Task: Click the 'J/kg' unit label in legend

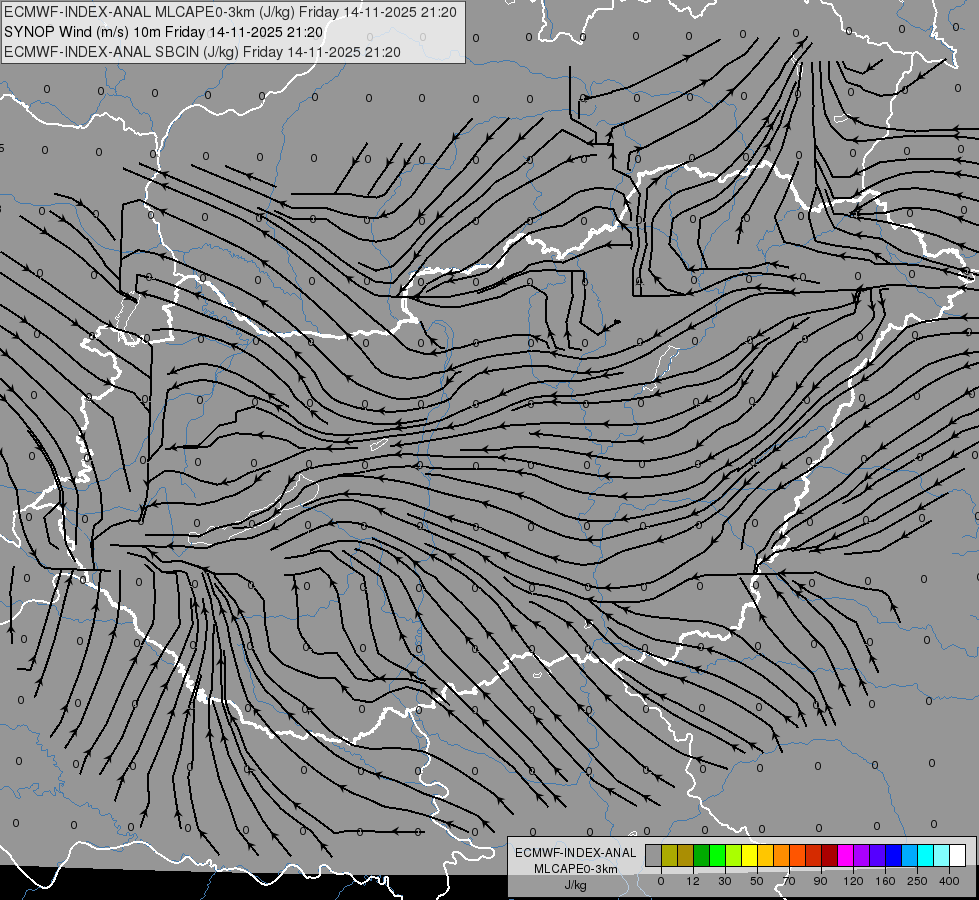Action: point(576,885)
